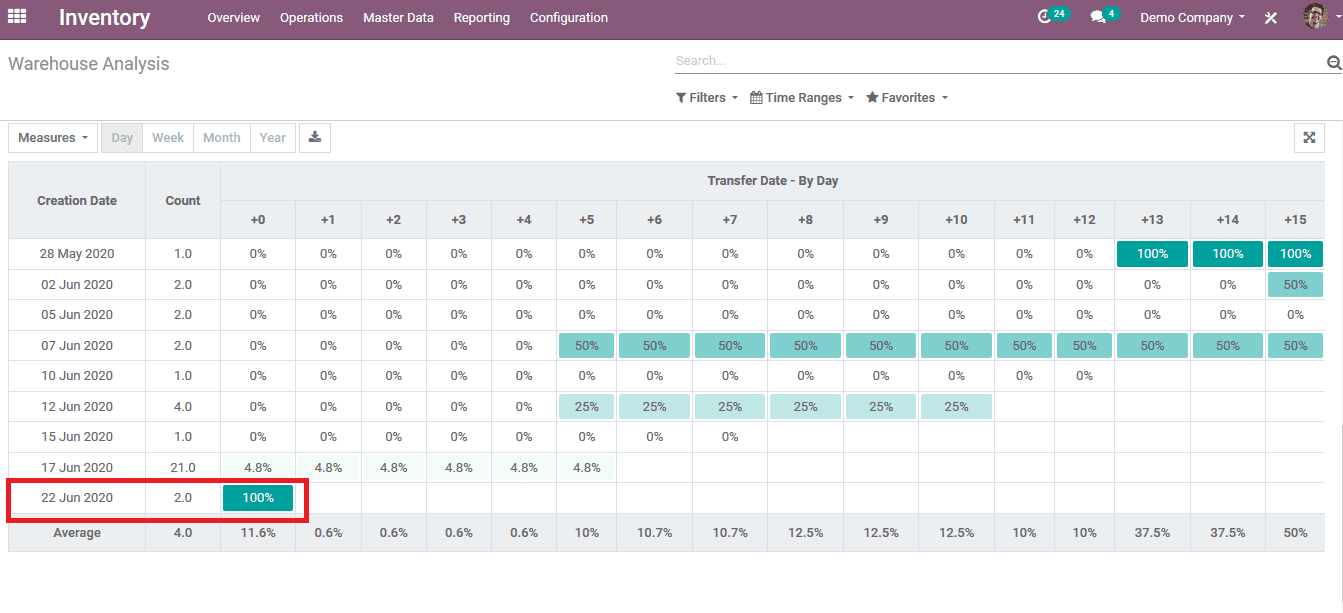Click 50% cell under +9 for 07 Jun
Screen dimensions: 1343x613
click(x=881, y=346)
